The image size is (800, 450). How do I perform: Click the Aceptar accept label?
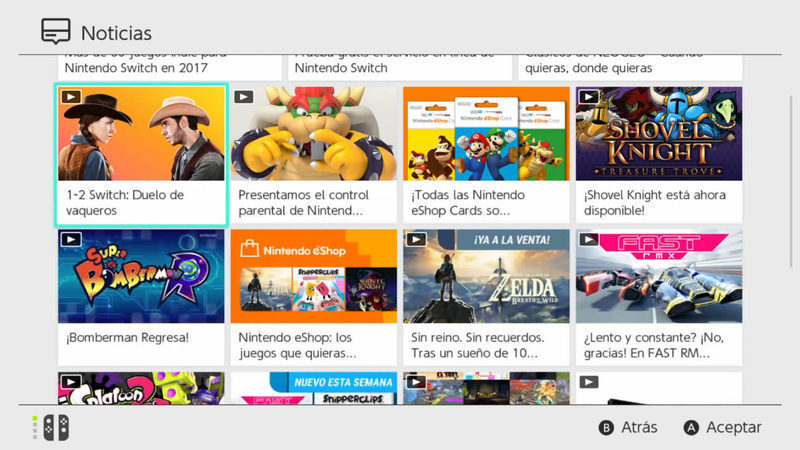[x=733, y=427]
